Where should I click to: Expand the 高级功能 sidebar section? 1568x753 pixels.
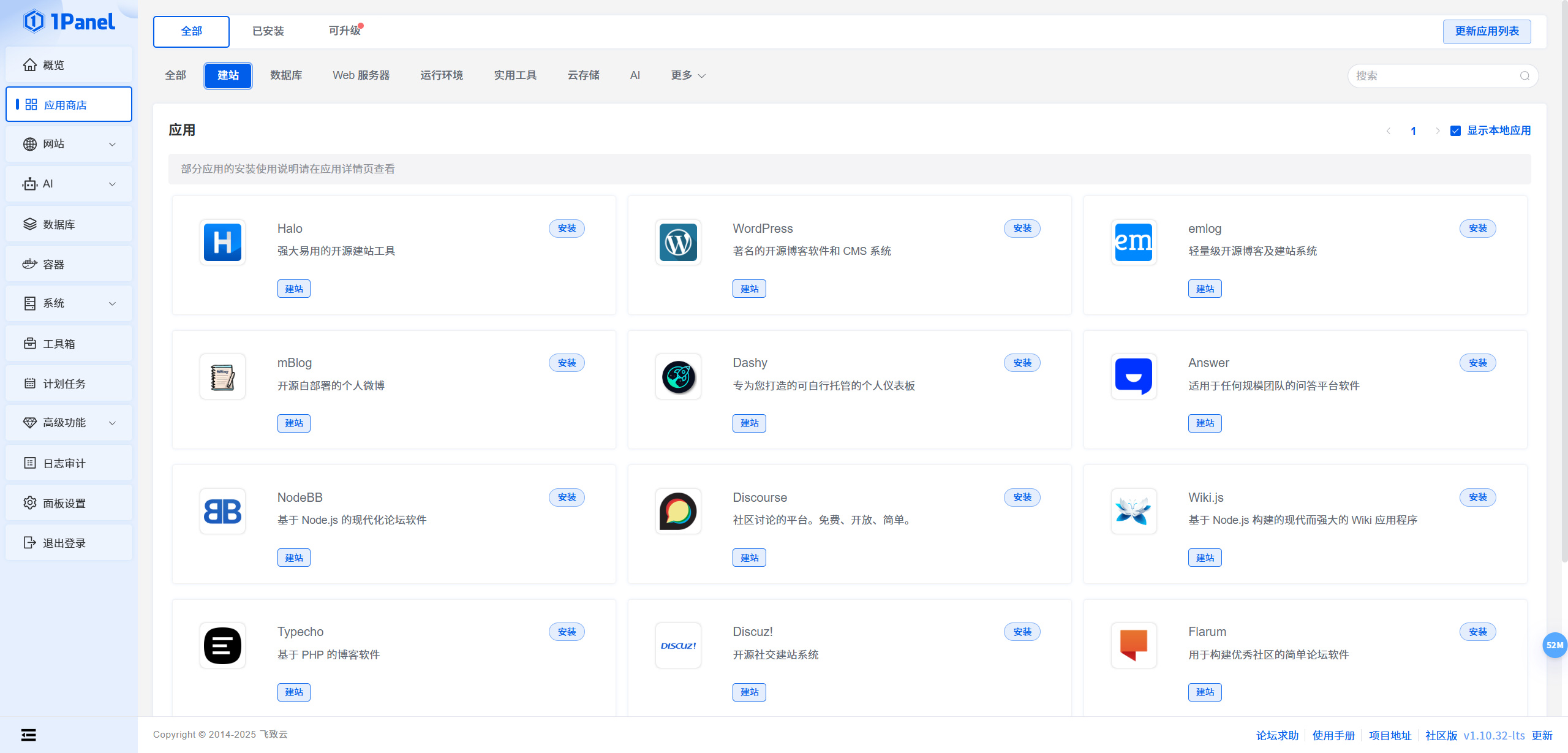[x=69, y=423]
